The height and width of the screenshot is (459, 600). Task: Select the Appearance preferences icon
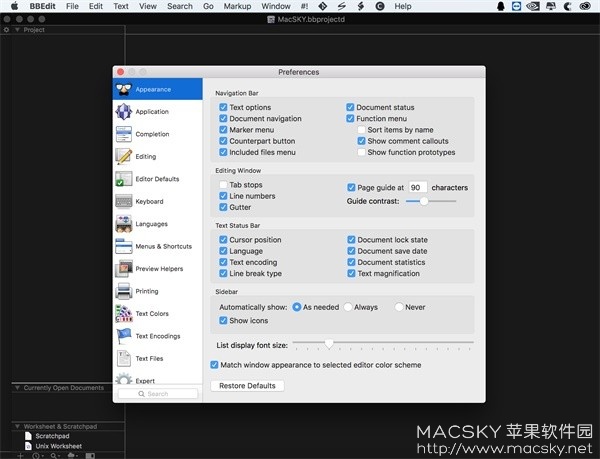pos(124,89)
